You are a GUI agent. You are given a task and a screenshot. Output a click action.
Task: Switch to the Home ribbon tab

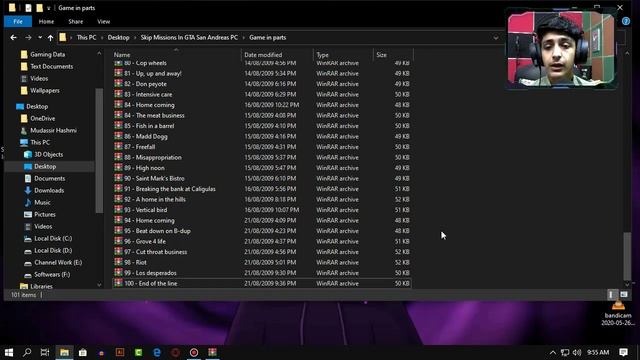pos(46,22)
